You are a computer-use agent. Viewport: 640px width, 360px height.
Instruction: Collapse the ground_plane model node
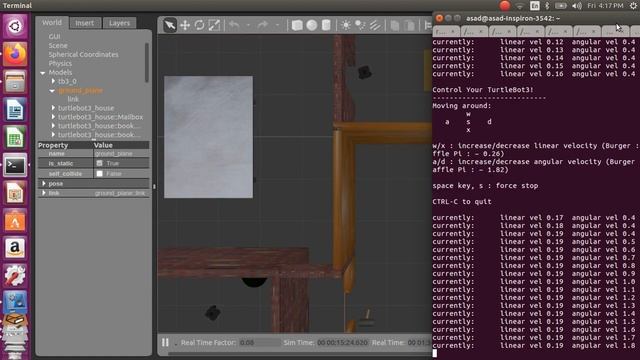coord(52,91)
